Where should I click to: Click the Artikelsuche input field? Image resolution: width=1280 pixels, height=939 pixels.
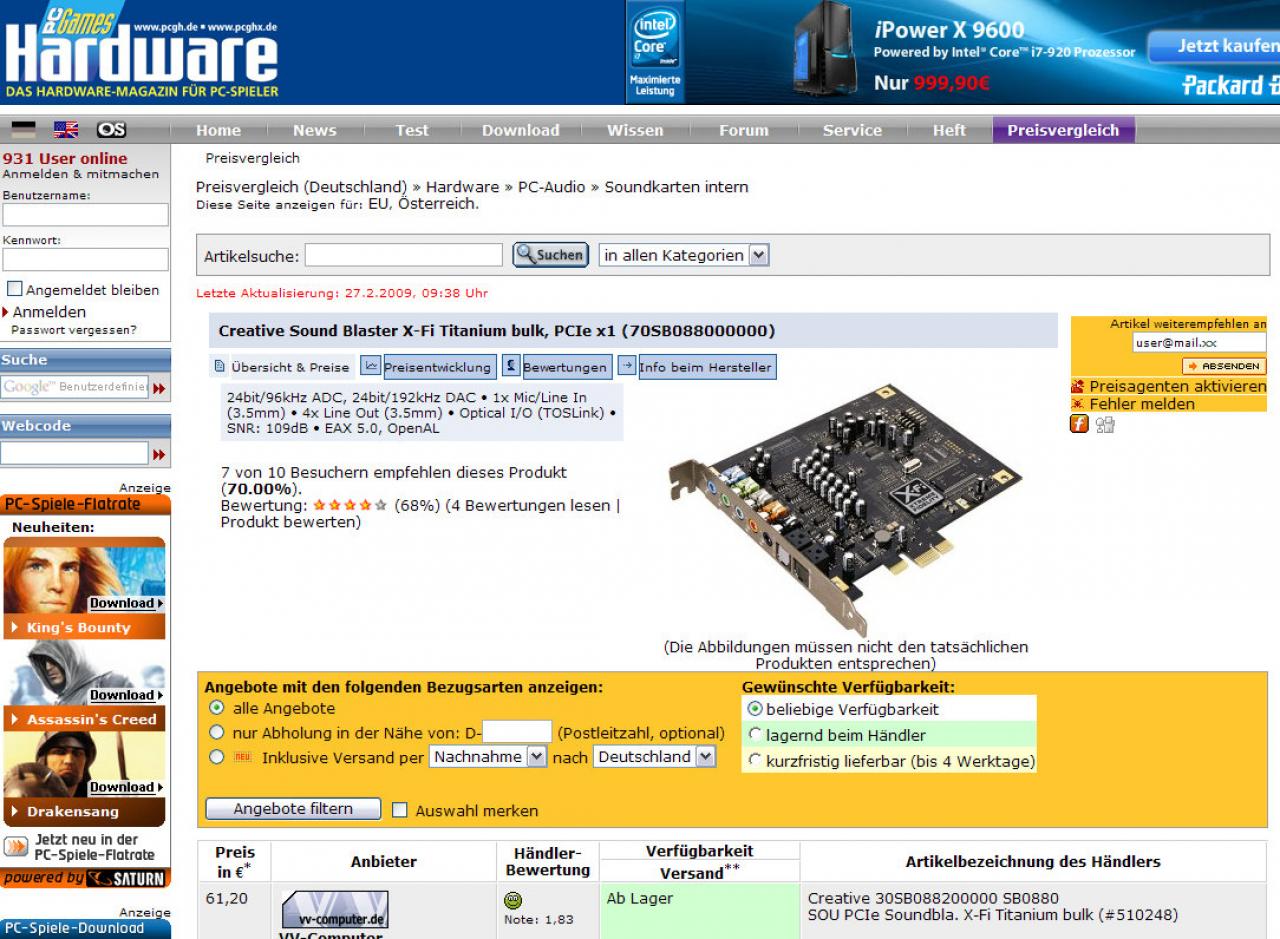[x=404, y=255]
